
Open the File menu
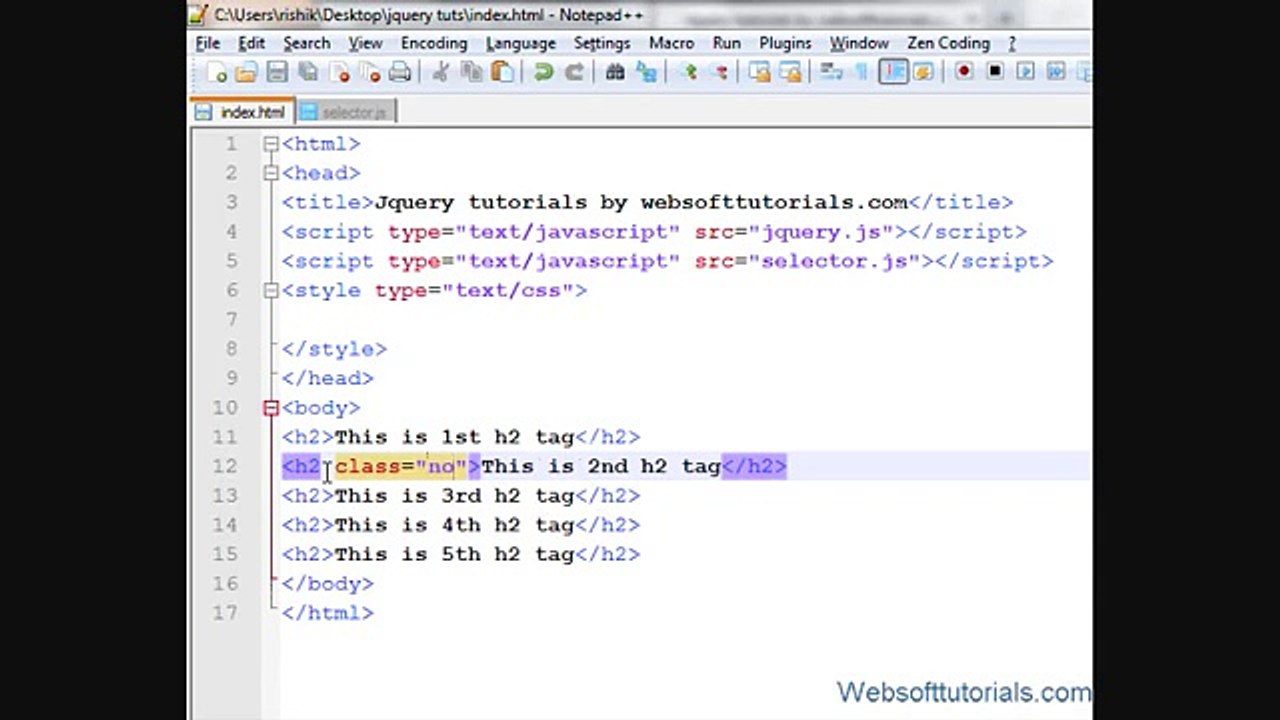[x=208, y=43]
